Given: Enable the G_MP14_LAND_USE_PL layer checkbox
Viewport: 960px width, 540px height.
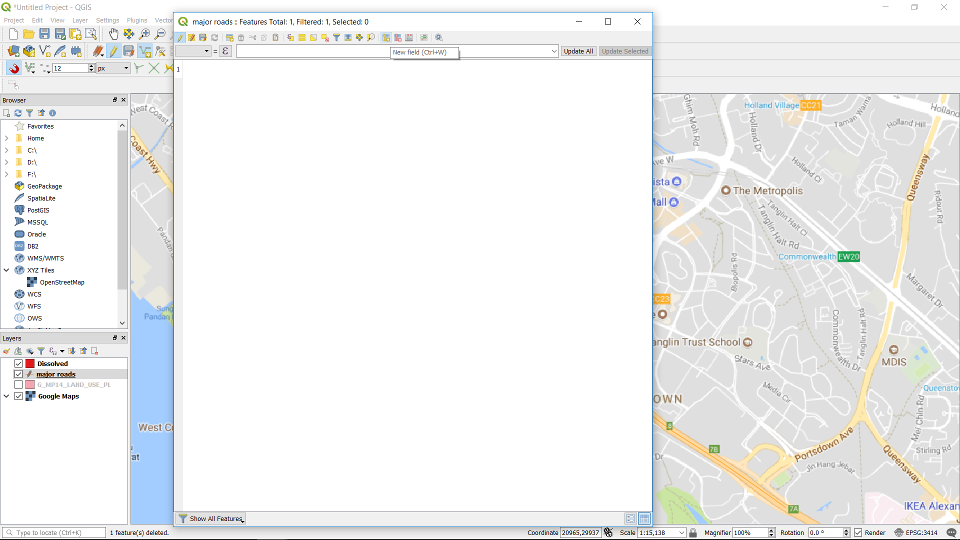Looking at the screenshot, I should point(18,385).
